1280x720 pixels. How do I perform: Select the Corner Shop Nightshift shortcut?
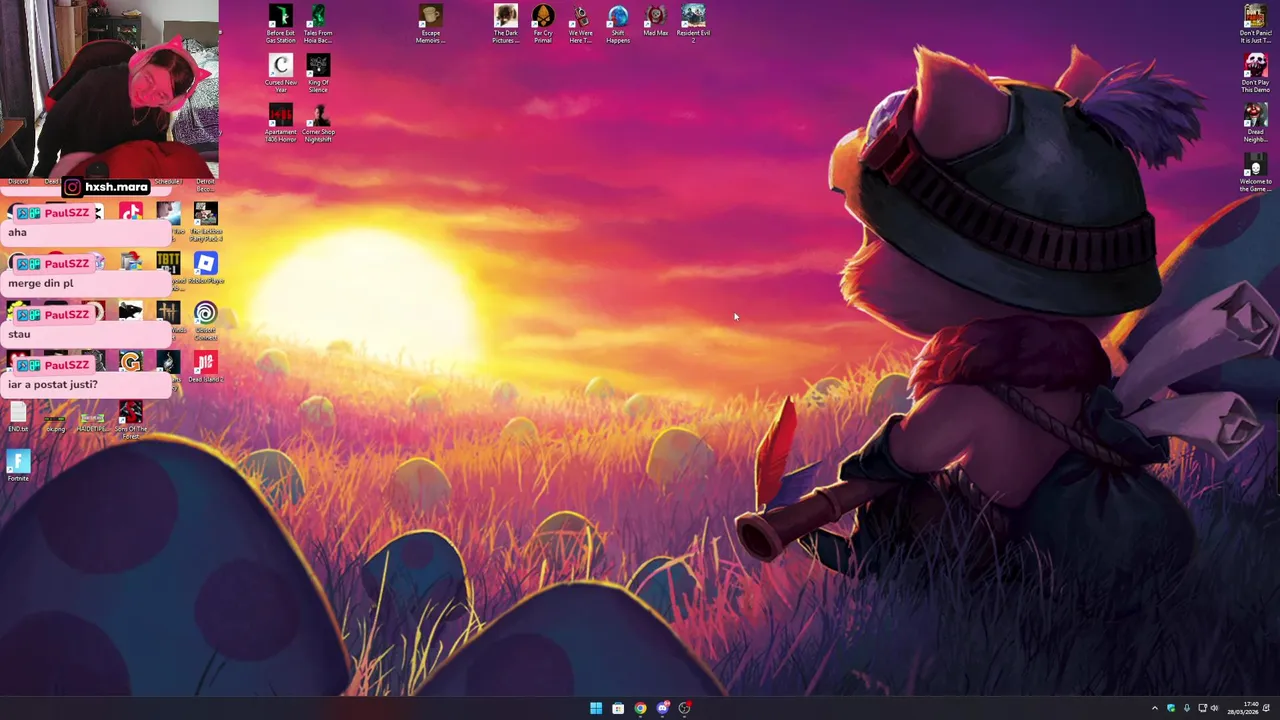tap(318, 123)
